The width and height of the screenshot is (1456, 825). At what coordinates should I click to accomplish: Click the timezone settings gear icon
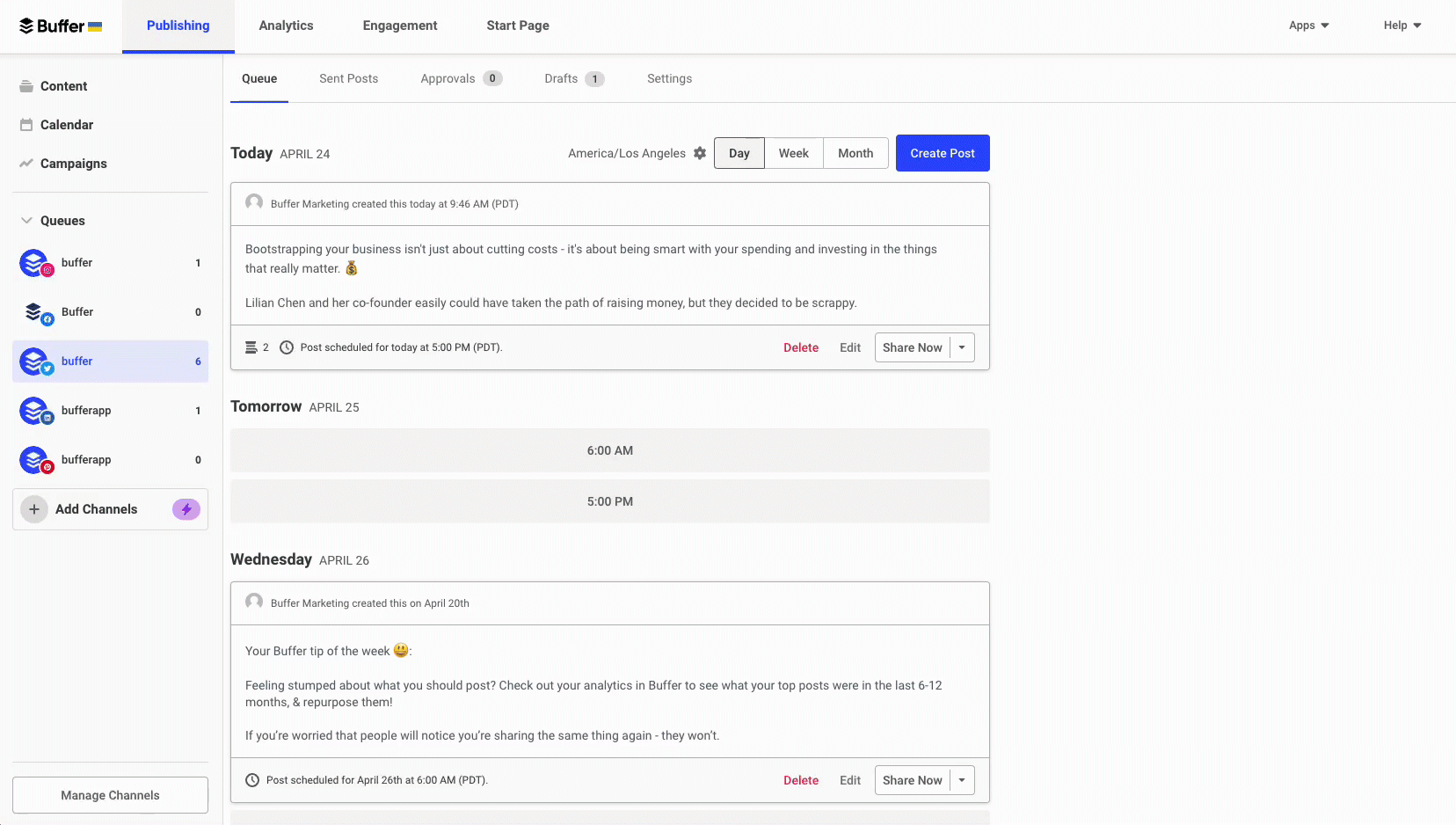[x=700, y=153]
